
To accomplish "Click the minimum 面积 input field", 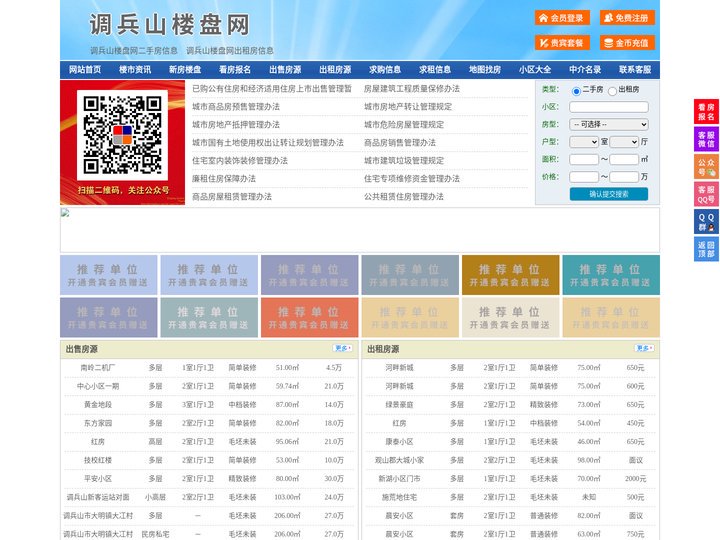I will (x=584, y=159).
